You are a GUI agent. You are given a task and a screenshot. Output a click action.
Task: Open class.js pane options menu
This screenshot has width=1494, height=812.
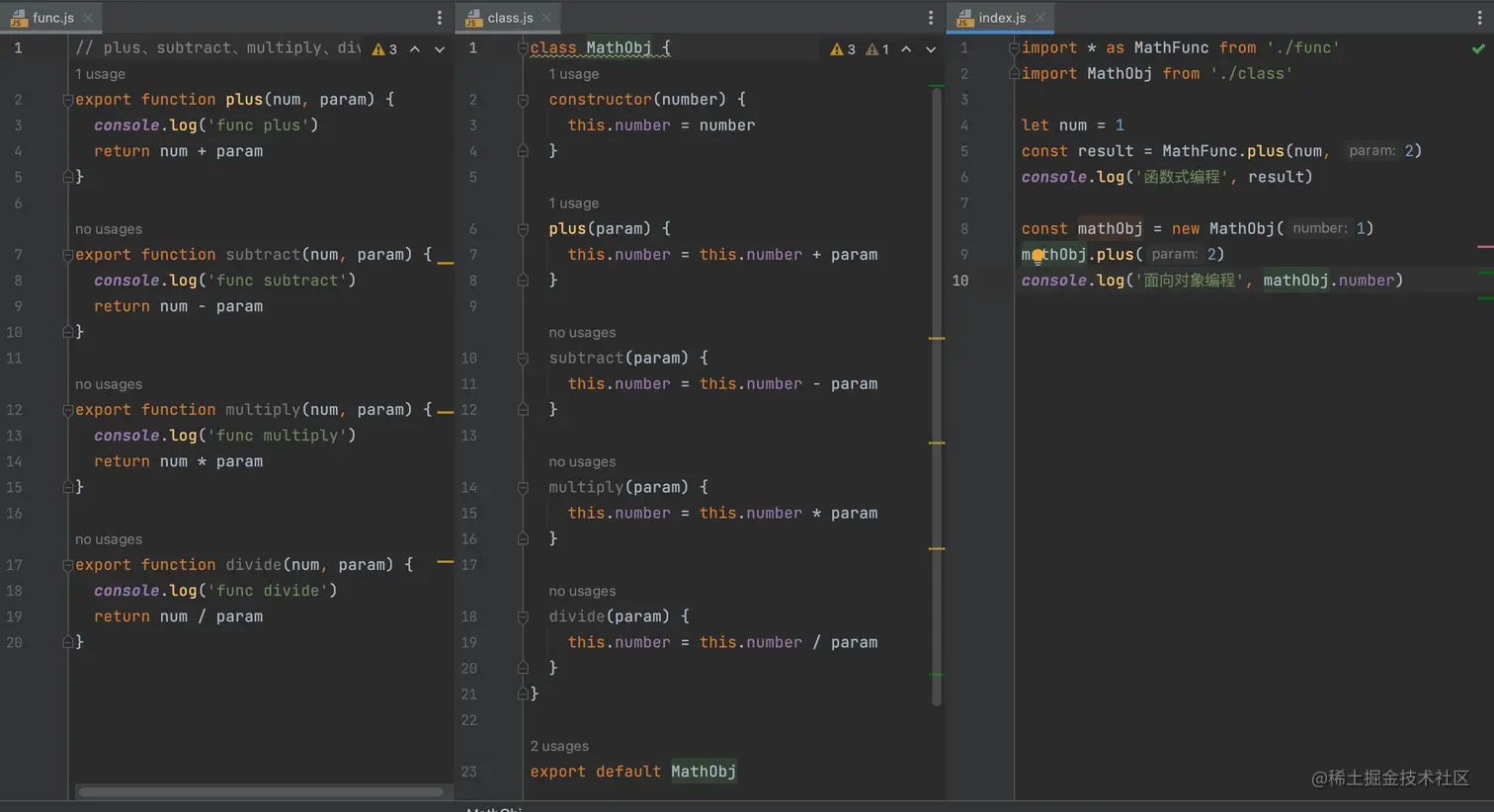tap(930, 18)
